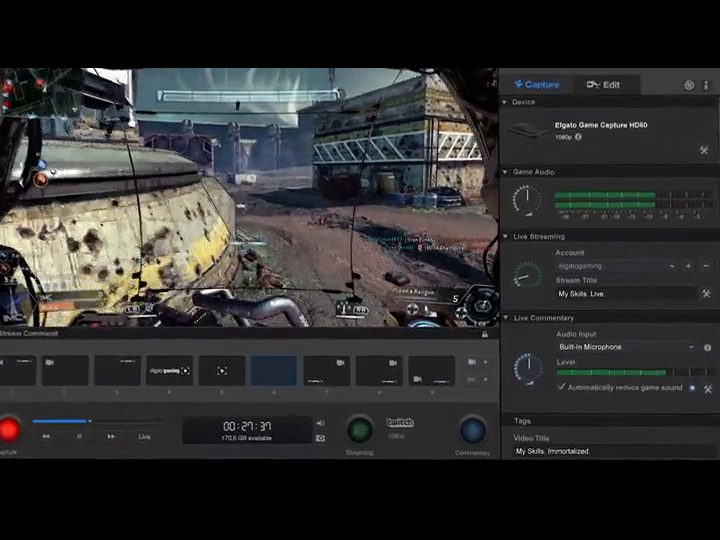The image size is (720, 540).
Task: Click '170,6 GB available' text
Action: point(247,439)
